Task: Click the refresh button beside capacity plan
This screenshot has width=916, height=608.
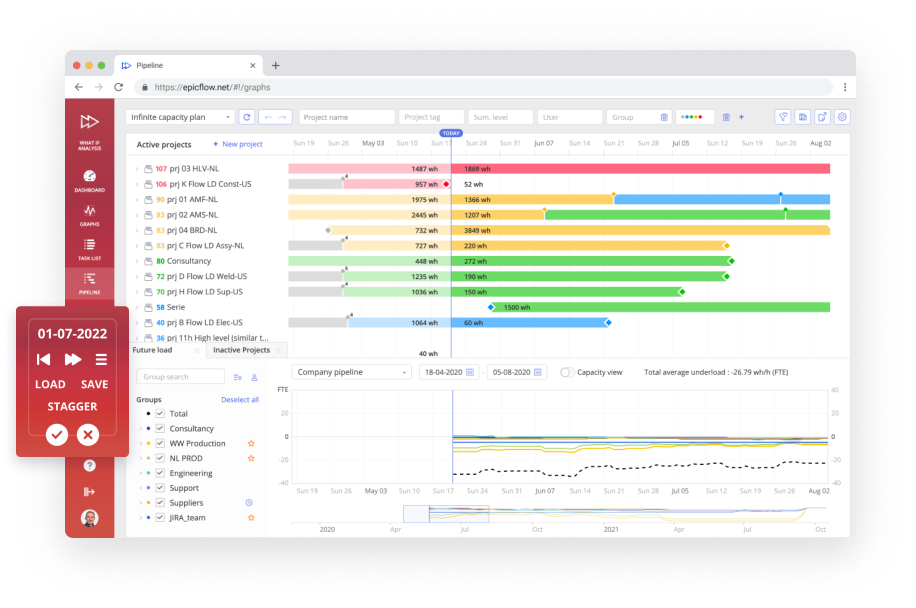Action: (x=246, y=117)
